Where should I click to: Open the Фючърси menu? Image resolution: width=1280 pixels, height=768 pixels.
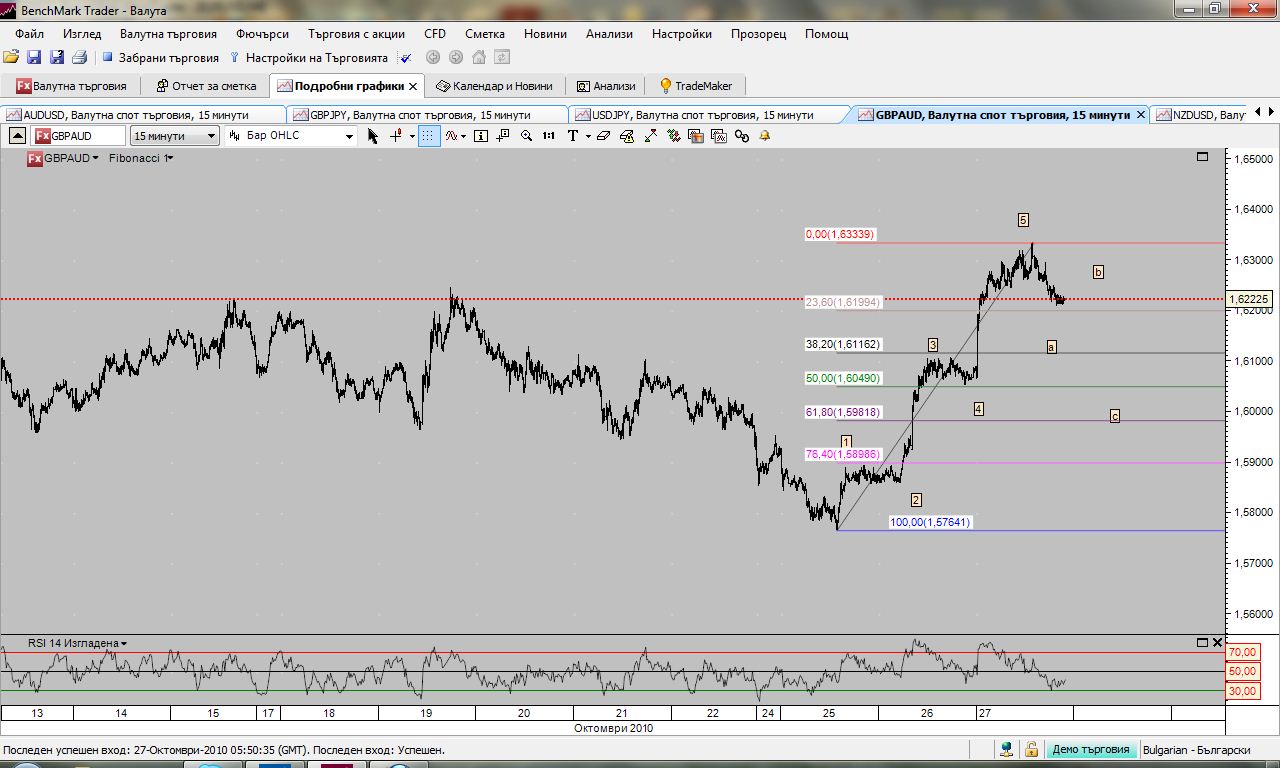tap(262, 34)
